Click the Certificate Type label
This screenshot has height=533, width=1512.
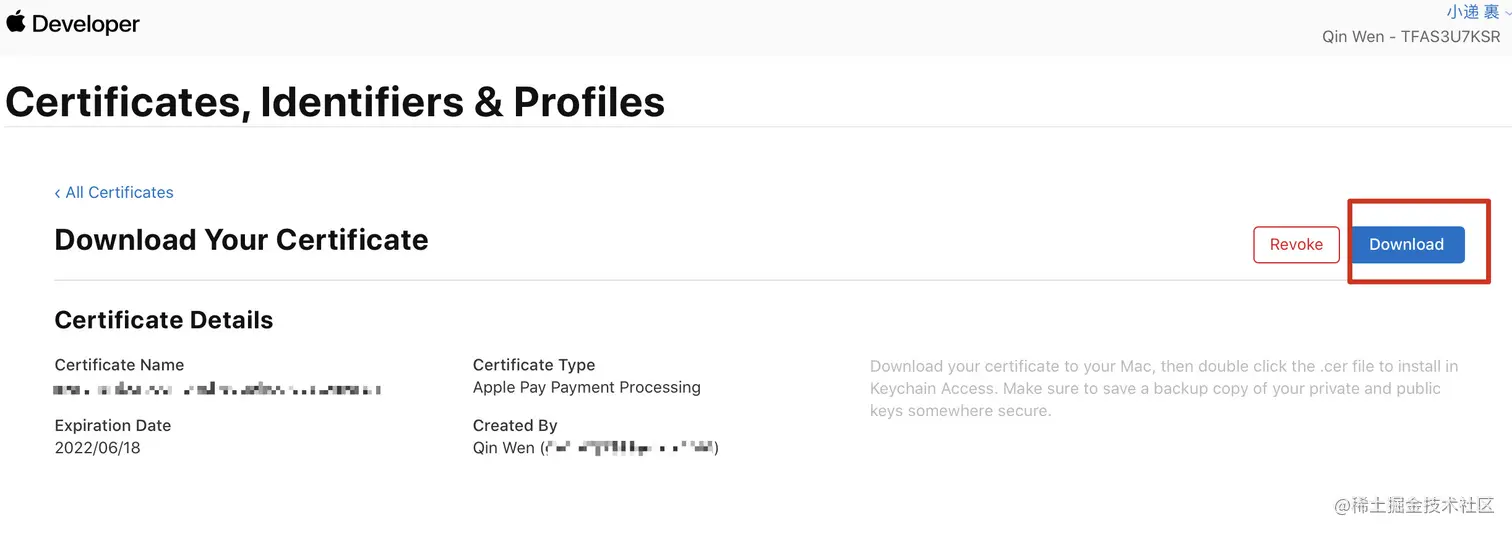(x=533, y=365)
